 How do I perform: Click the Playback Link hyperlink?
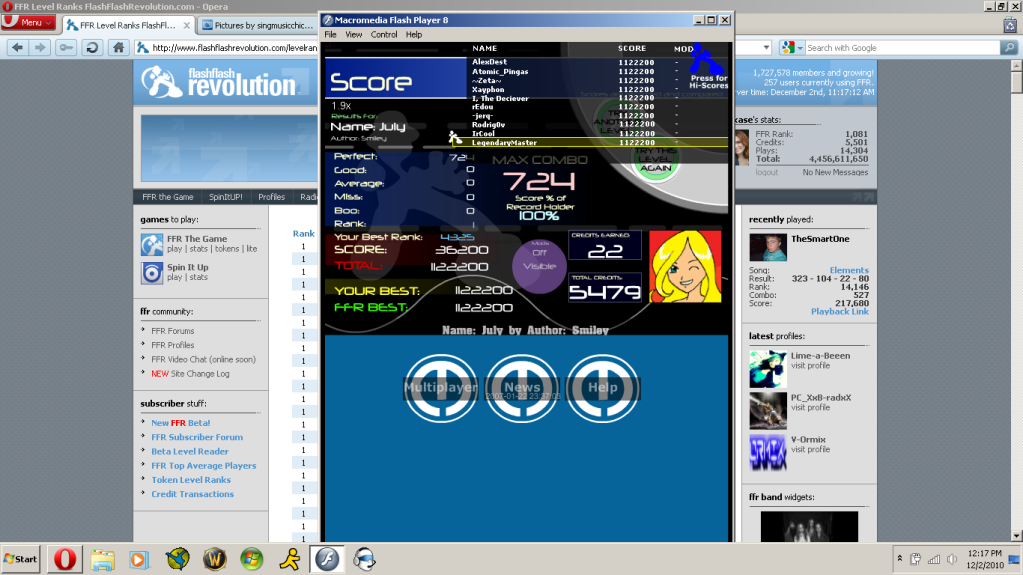tap(839, 312)
